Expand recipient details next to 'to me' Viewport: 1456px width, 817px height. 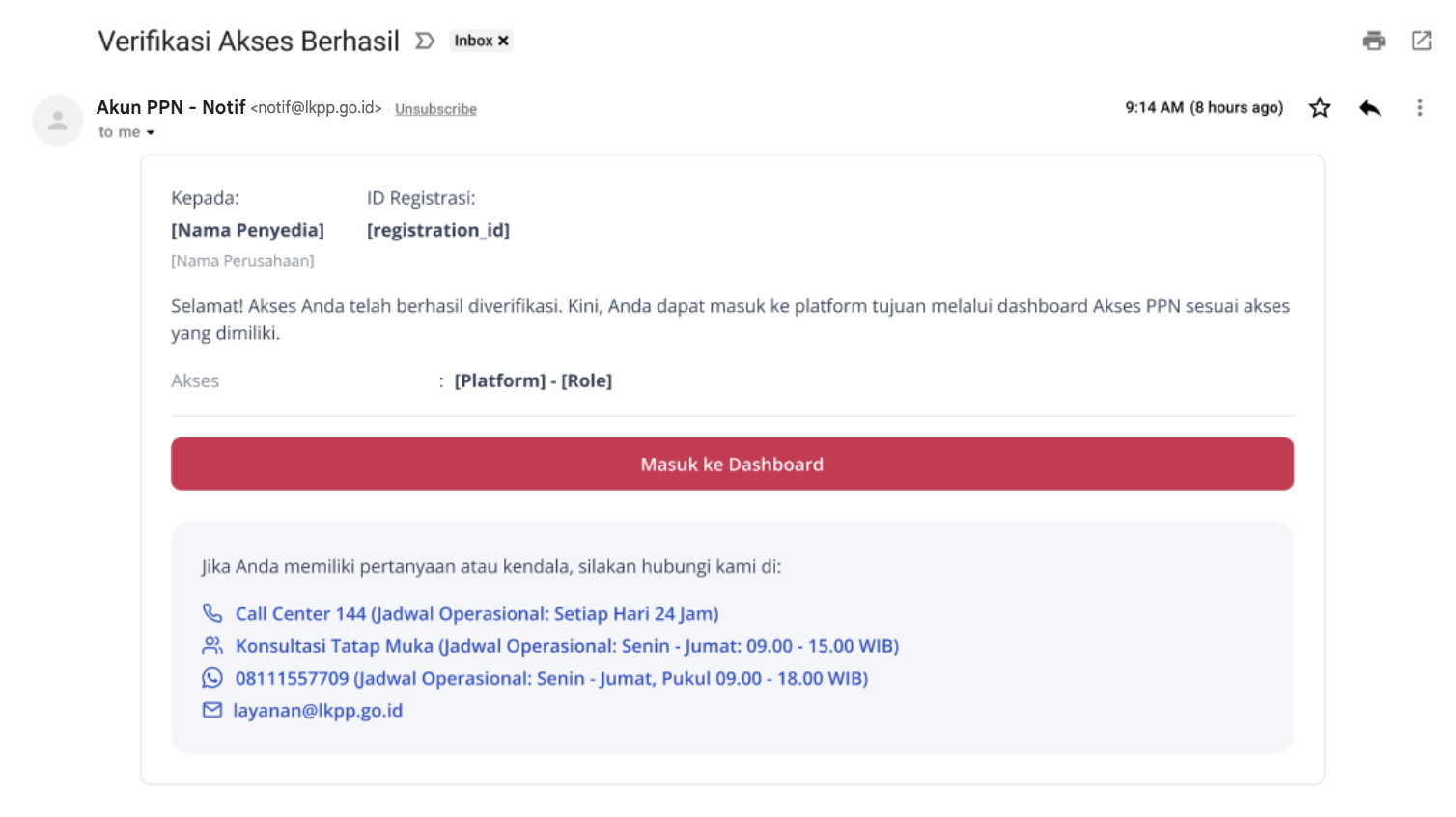(151, 133)
